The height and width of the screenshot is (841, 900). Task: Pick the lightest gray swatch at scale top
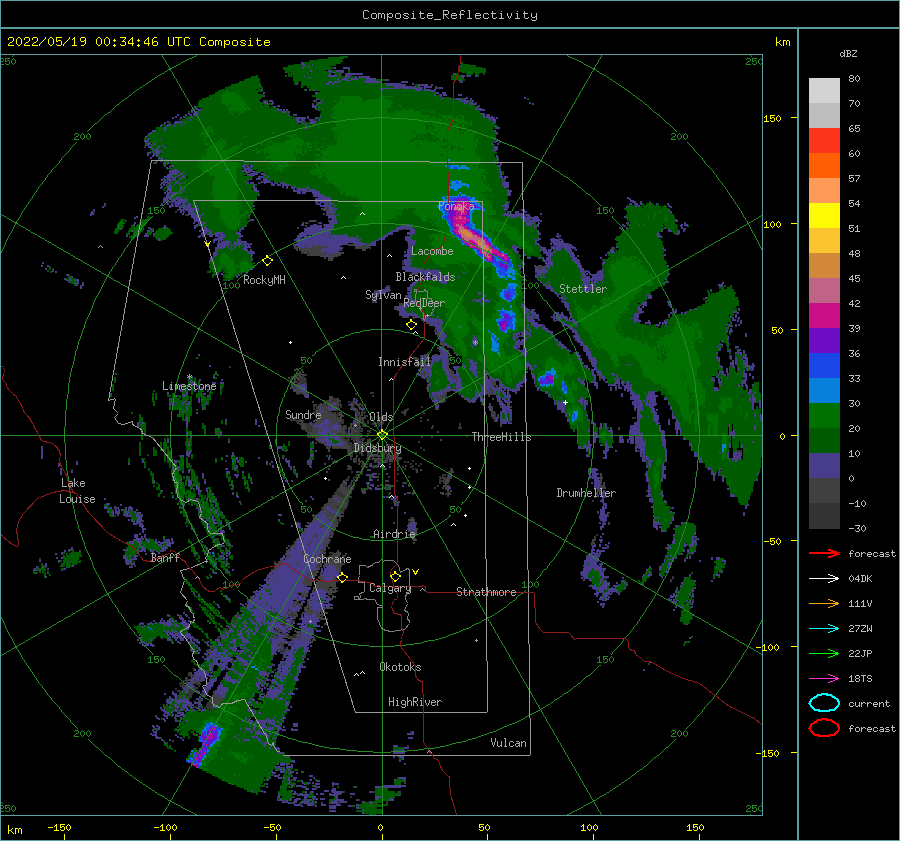[824, 91]
